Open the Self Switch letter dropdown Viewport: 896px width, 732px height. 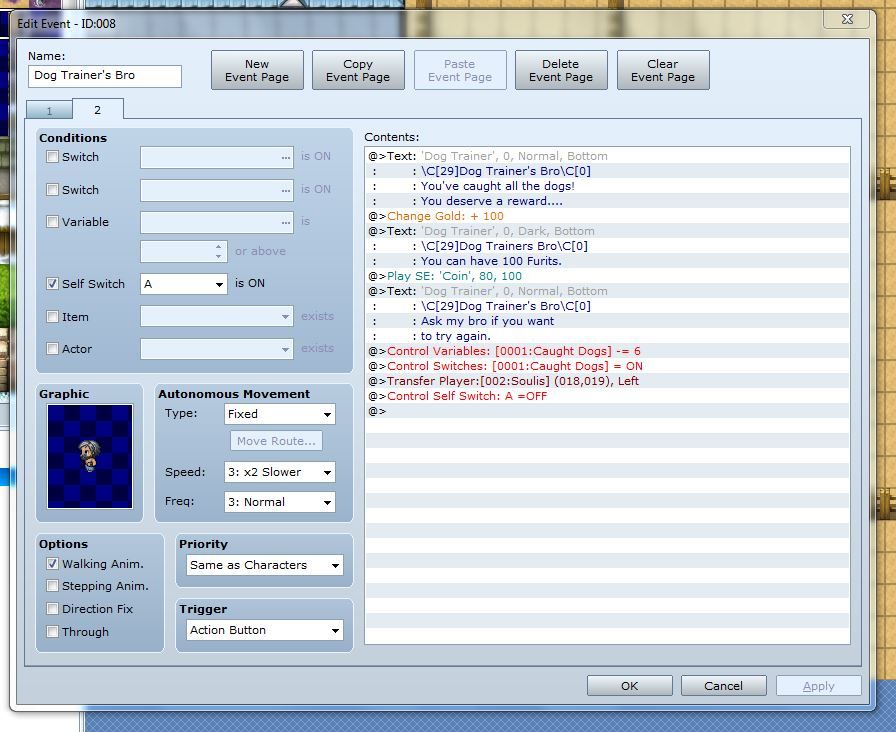coord(185,284)
